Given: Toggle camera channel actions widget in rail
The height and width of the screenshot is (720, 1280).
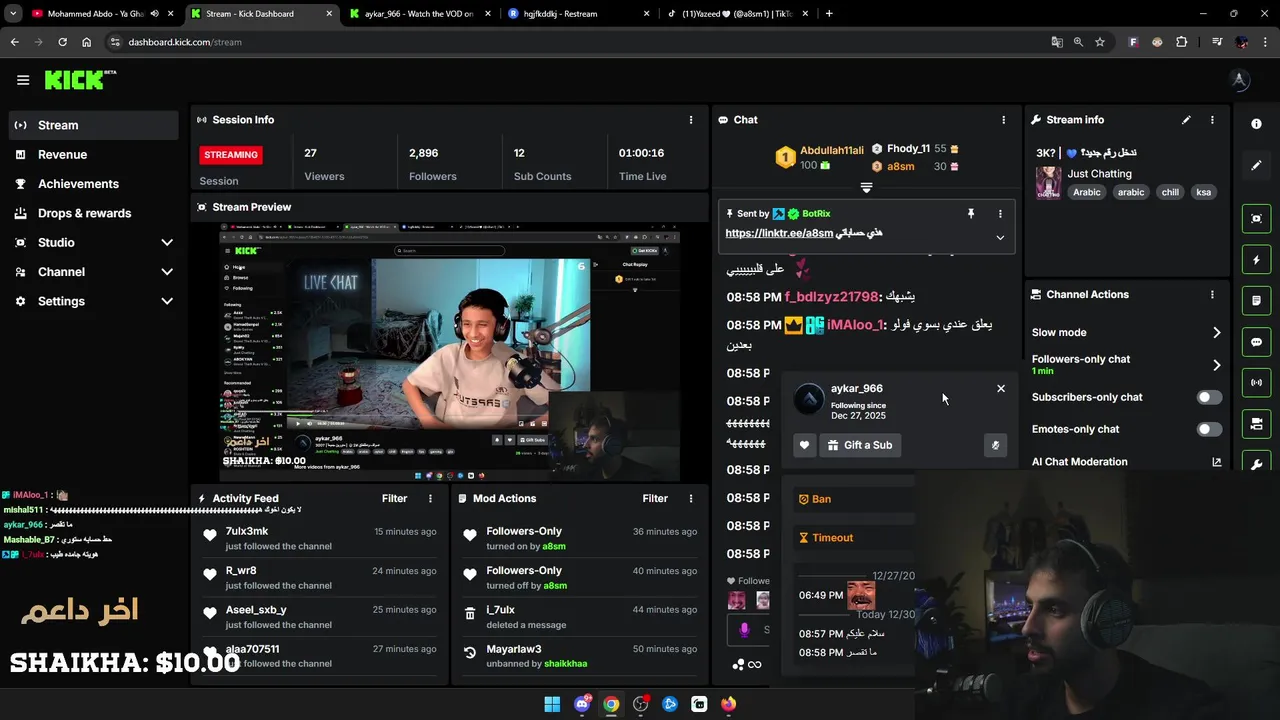Looking at the screenshot, I should tap(1256, 424).
